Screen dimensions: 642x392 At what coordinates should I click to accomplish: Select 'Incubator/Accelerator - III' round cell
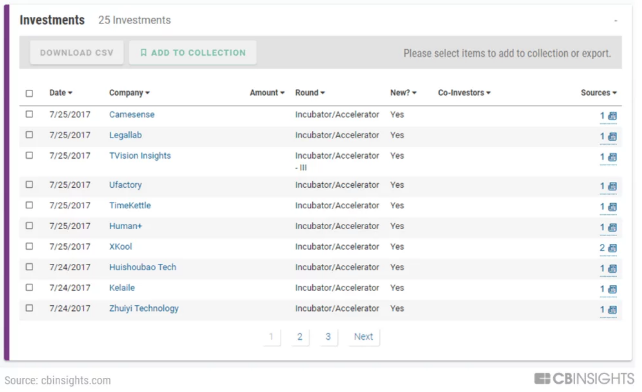coord(337,161)
